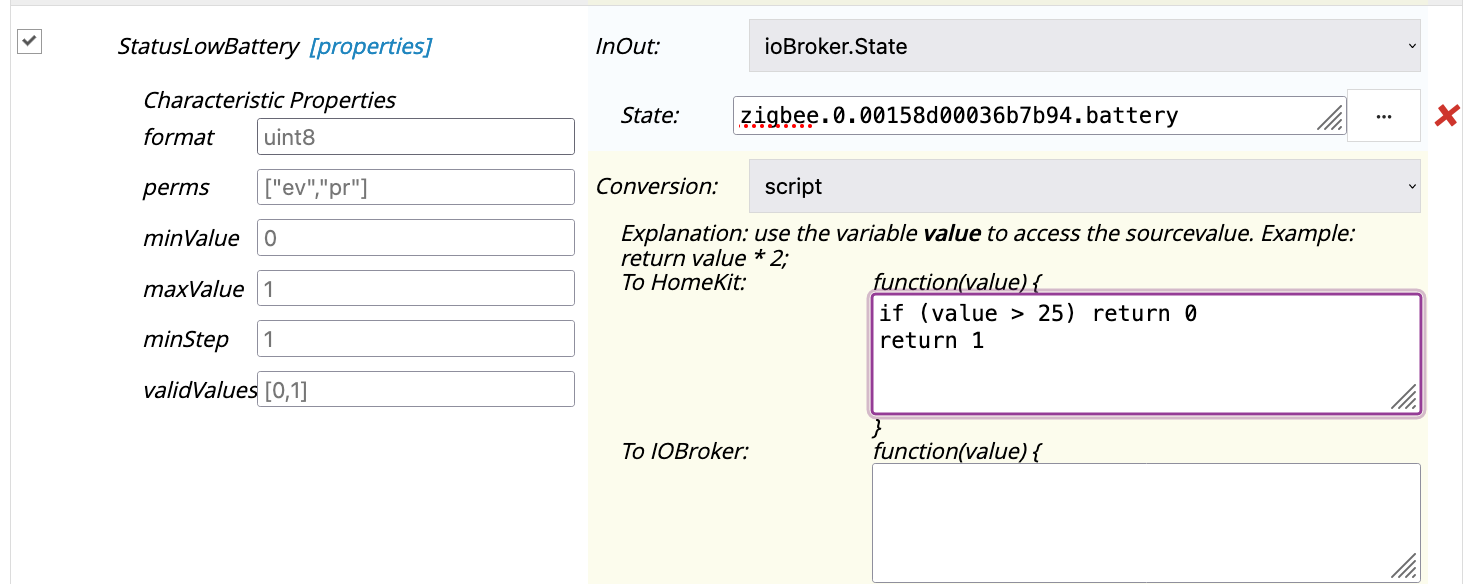This screenshot has width=1468, height=584.
Task: Click the red X delete icon
Action: (1445, 116)
